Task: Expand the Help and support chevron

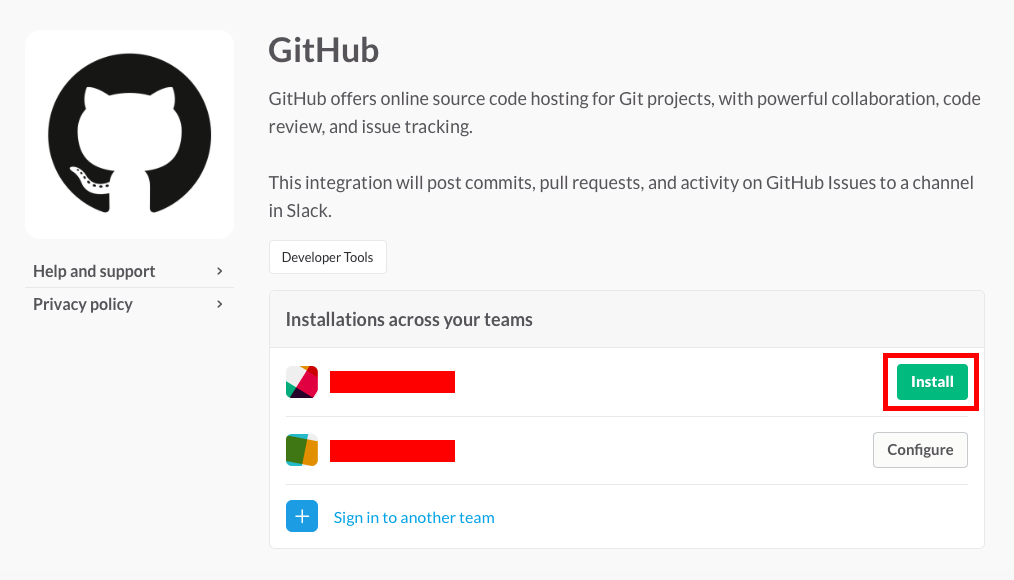Action: coord(220,271)
